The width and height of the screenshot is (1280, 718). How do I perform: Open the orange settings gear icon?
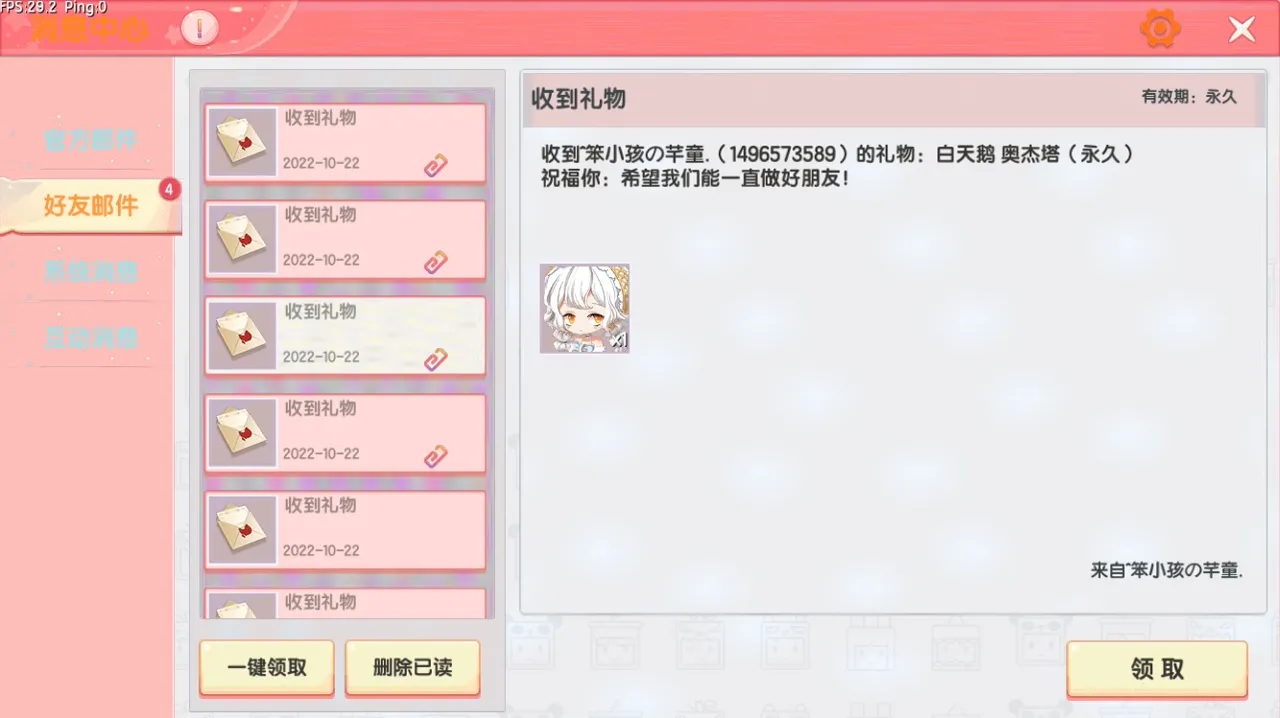pos(1160,29)
